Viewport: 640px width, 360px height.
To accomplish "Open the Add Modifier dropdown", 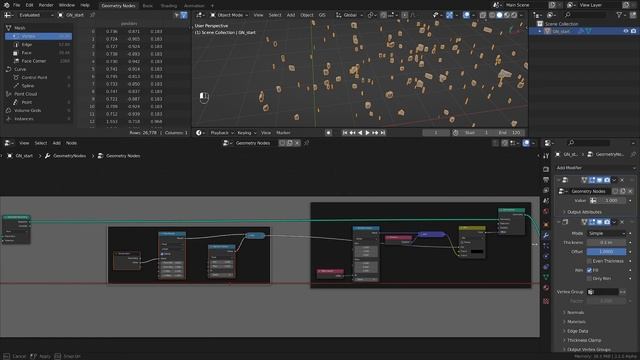I will tap(595, 168).
